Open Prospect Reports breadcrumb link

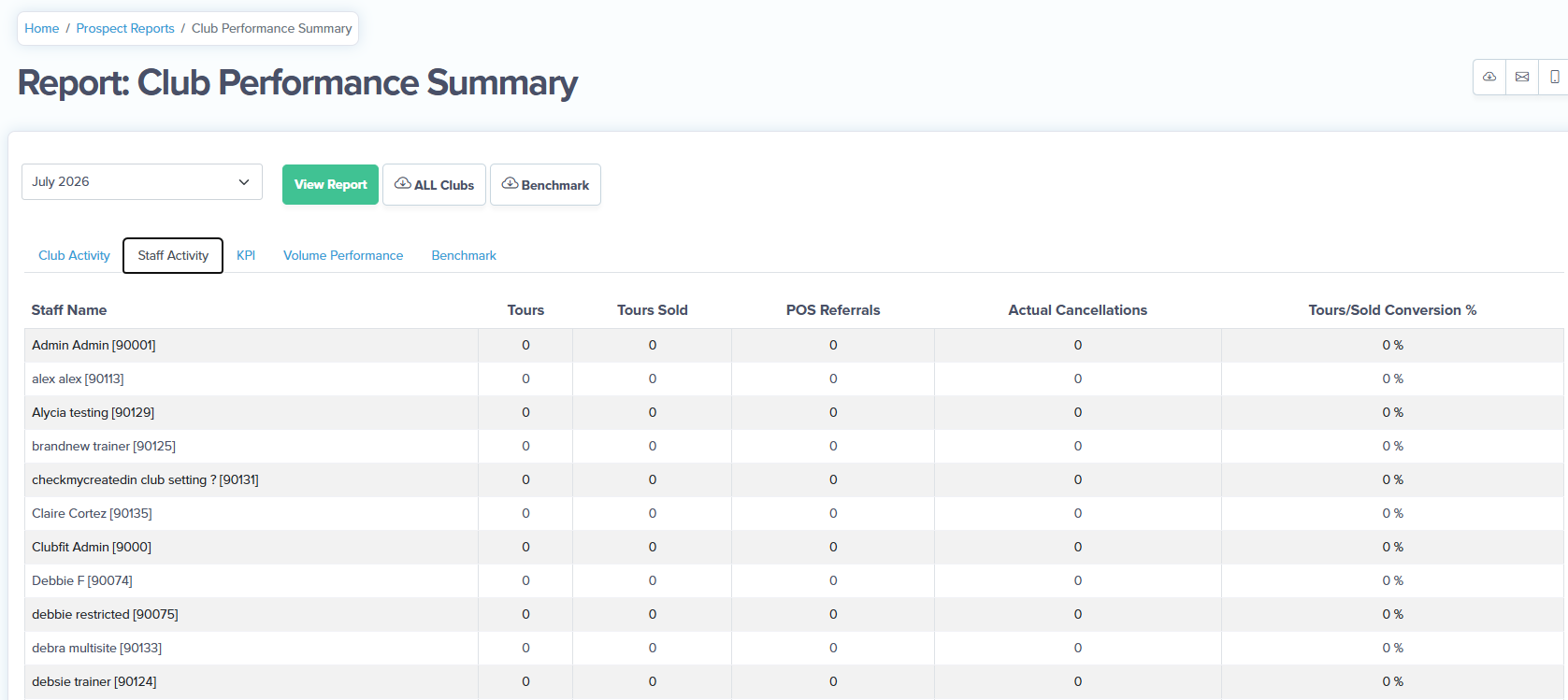coord(125,28)
